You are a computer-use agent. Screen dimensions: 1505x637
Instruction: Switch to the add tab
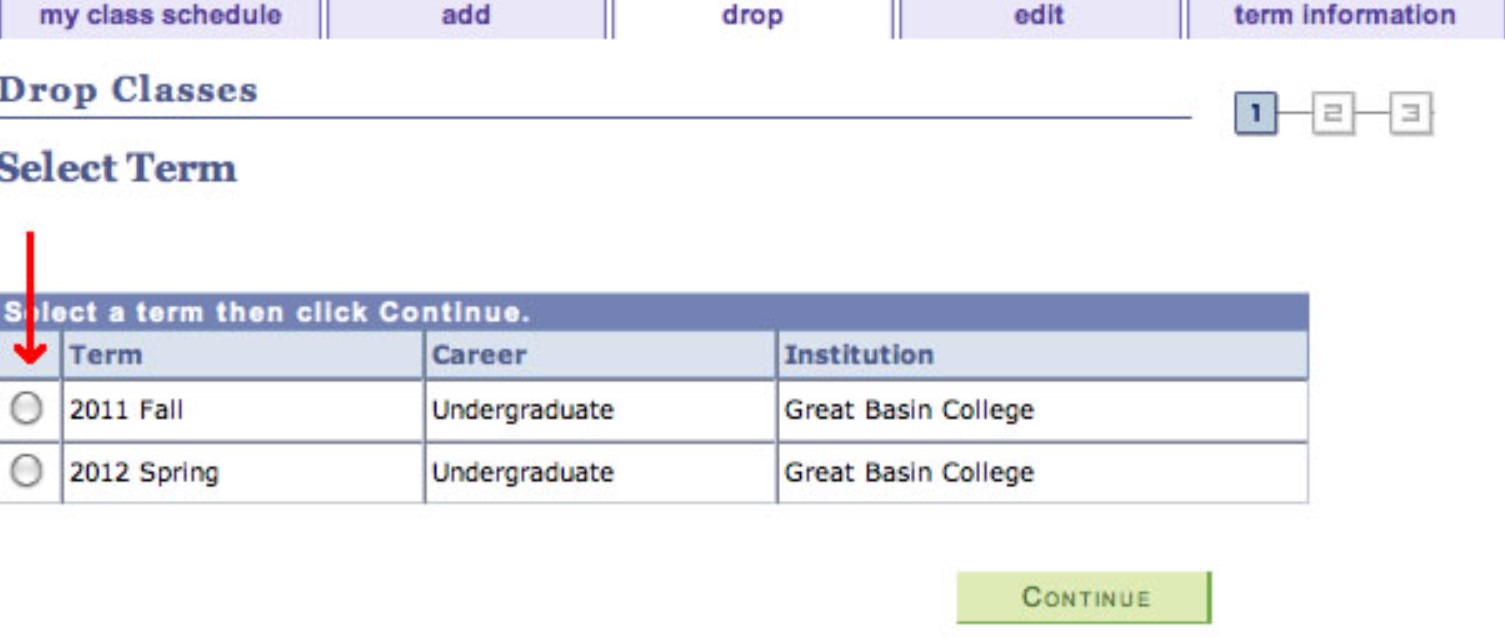(466, 17)
